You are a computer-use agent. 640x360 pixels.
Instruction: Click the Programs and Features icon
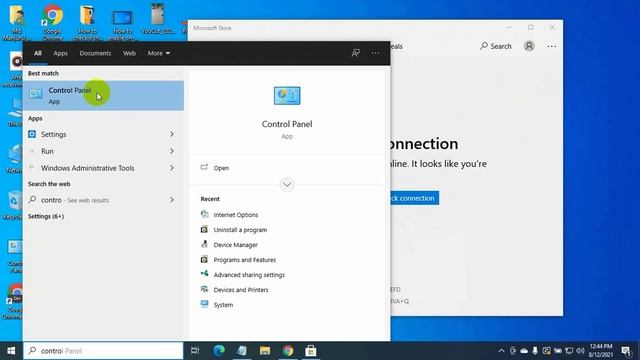coord(204,259)
